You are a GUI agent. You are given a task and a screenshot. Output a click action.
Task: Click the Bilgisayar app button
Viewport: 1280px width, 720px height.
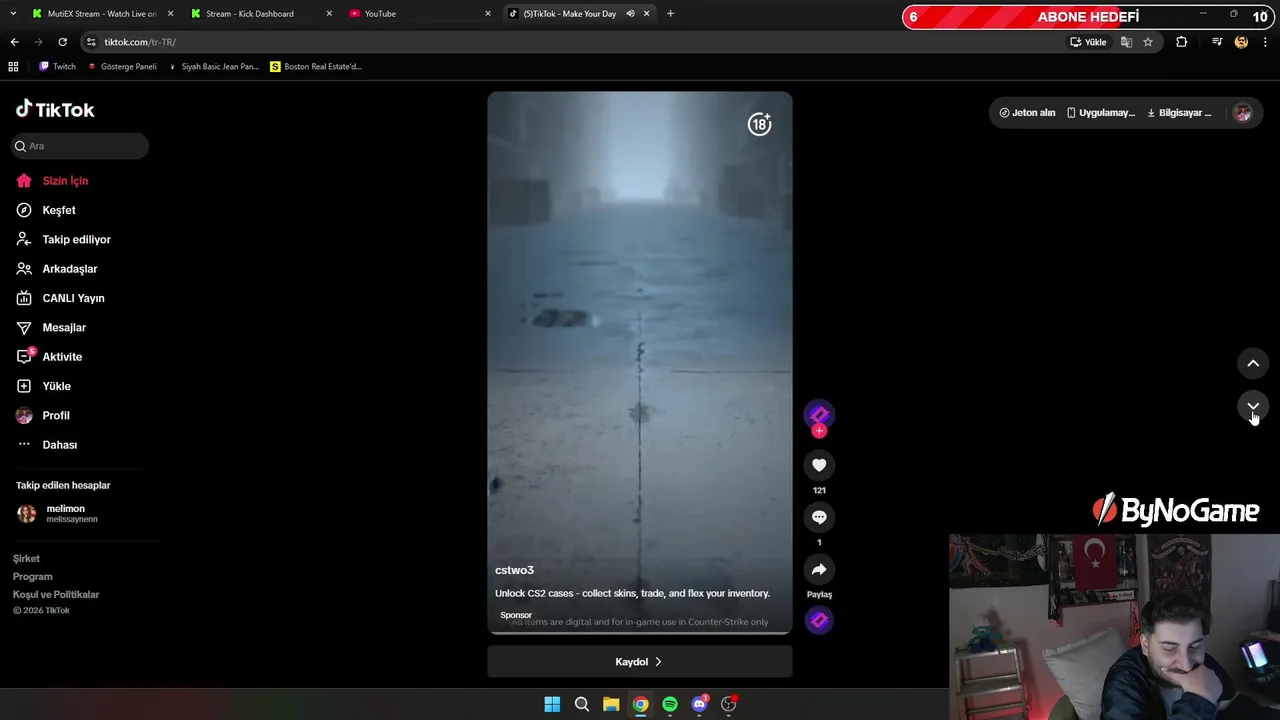(x=1179, y=113)
